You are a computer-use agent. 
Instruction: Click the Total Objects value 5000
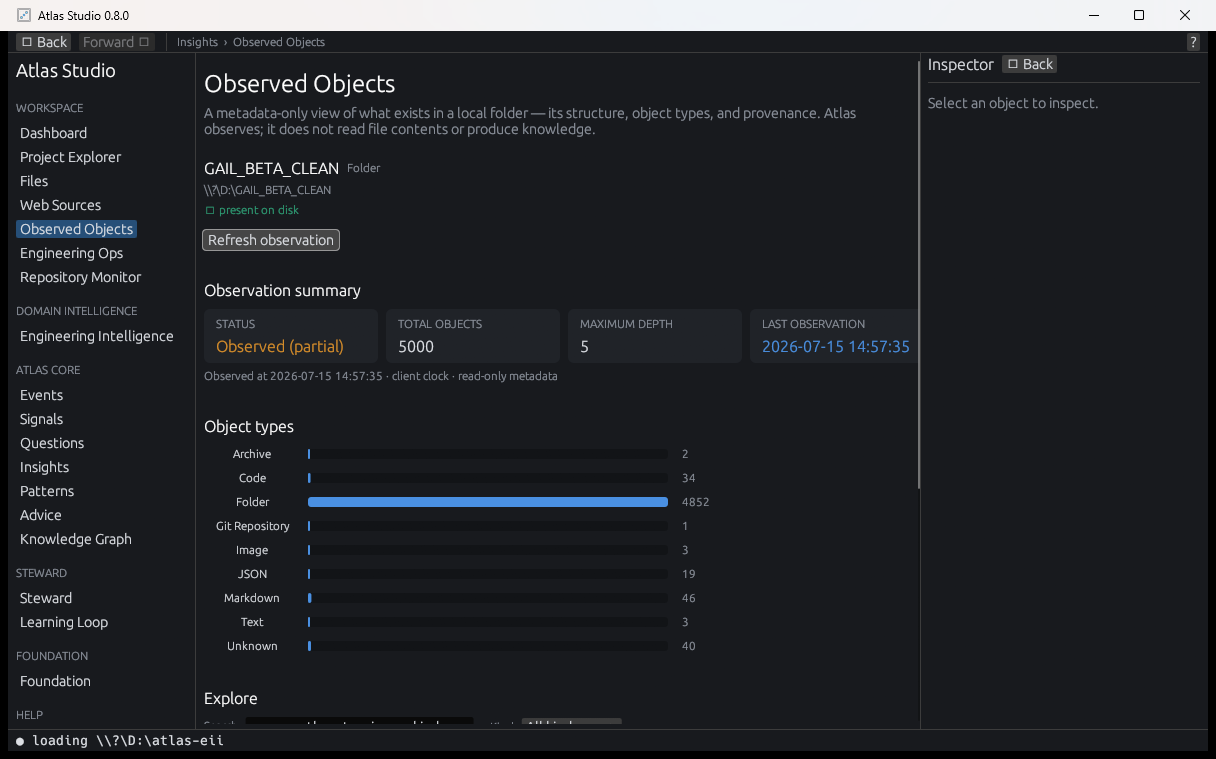click(416, 346)
